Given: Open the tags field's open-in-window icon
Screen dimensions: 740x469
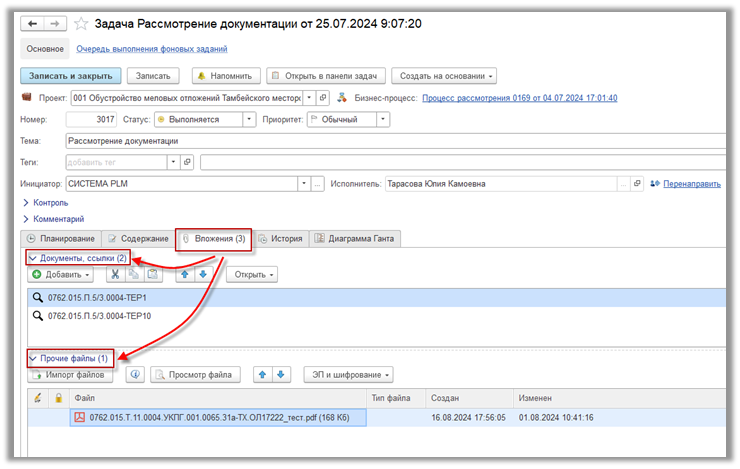Looking at the screenshot, I should [187, 162].
